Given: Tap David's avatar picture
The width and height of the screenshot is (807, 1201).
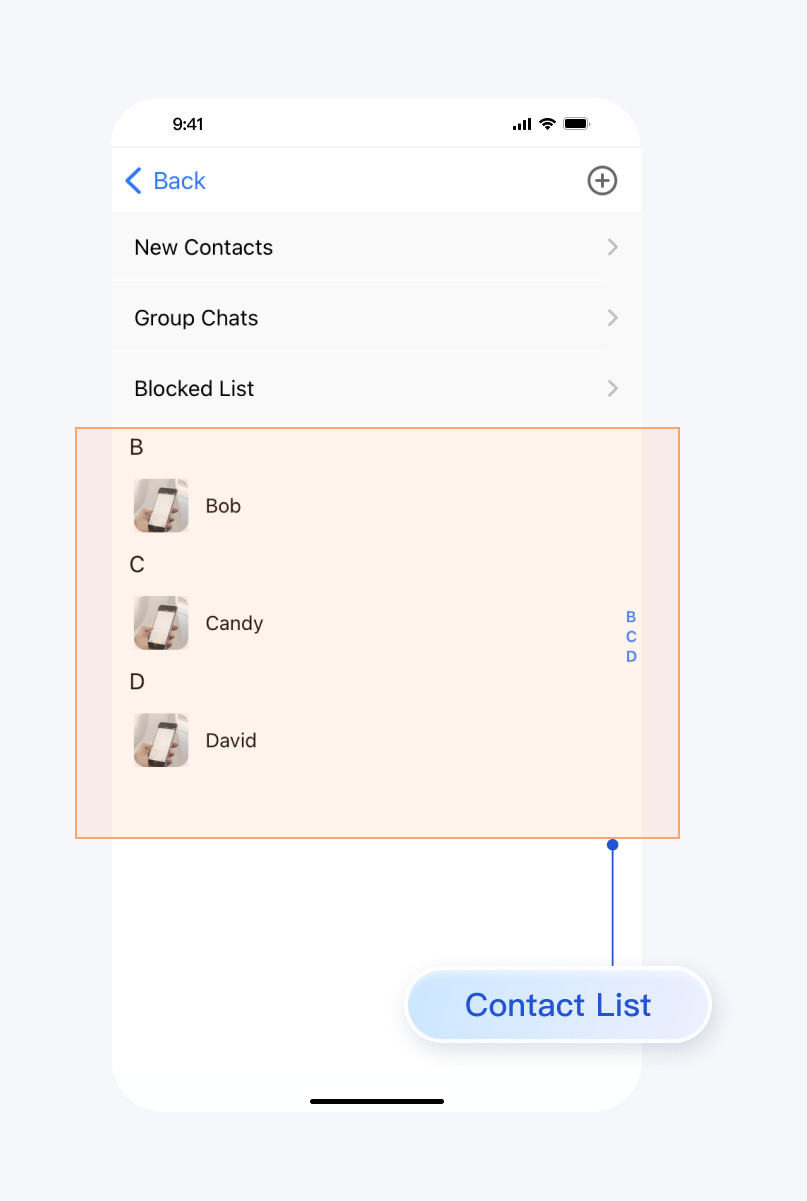Looking at the screenshot, I should pos(161,740).
